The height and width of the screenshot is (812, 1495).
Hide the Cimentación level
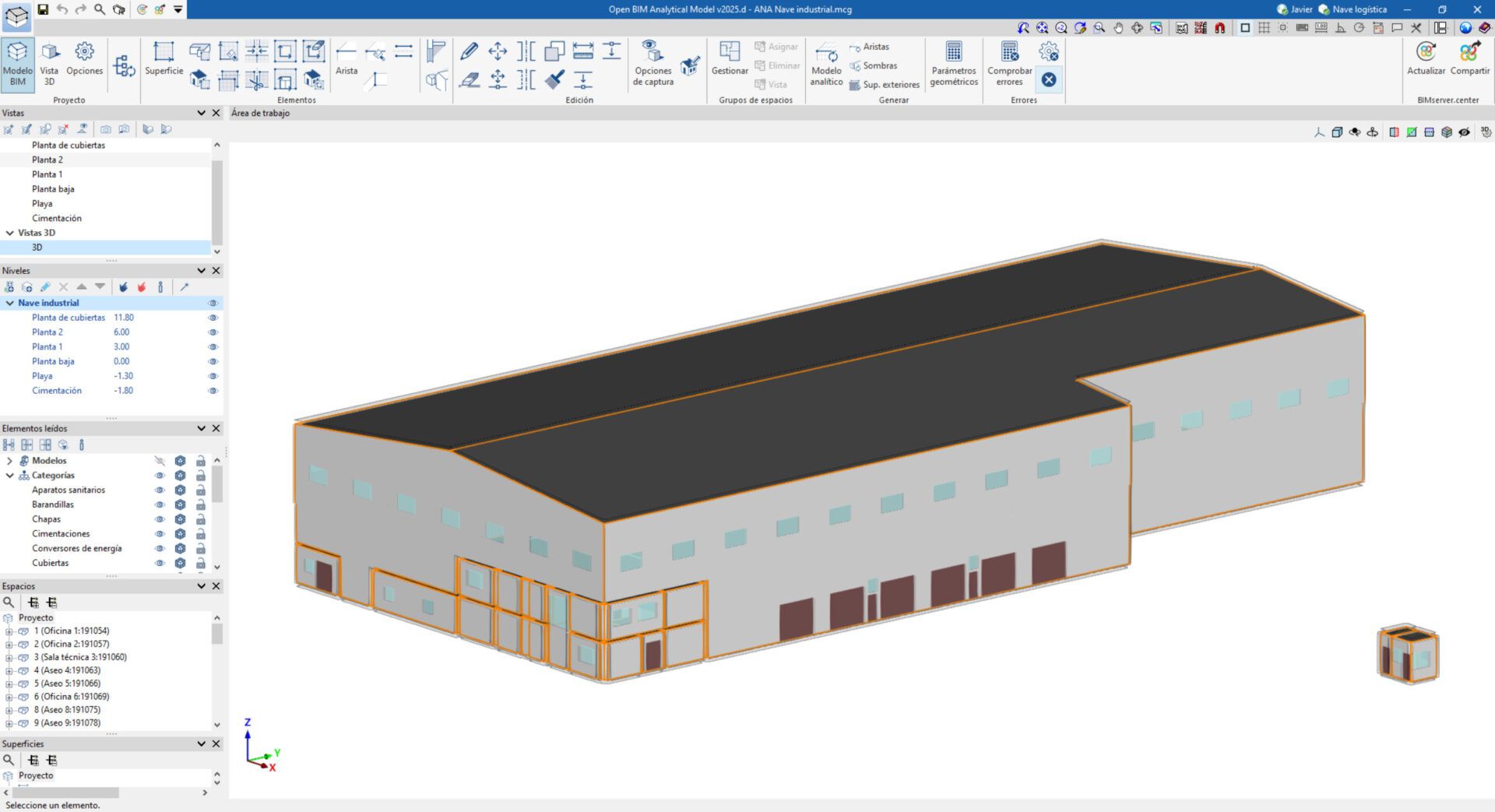[x=213, y=391]
